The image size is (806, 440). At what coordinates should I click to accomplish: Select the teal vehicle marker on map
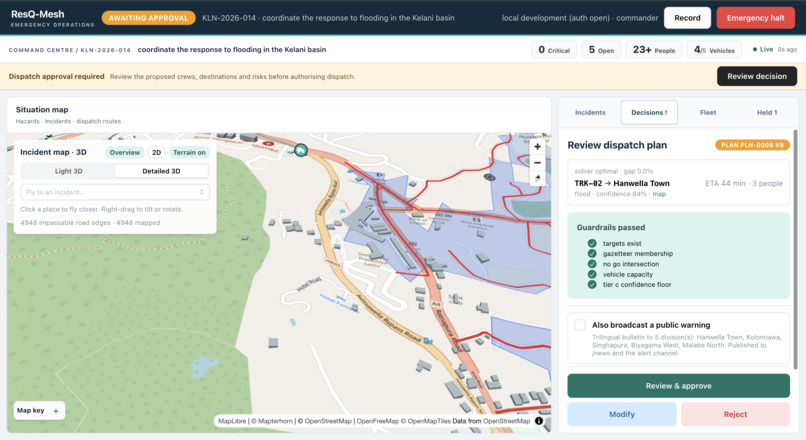(301, 150)
